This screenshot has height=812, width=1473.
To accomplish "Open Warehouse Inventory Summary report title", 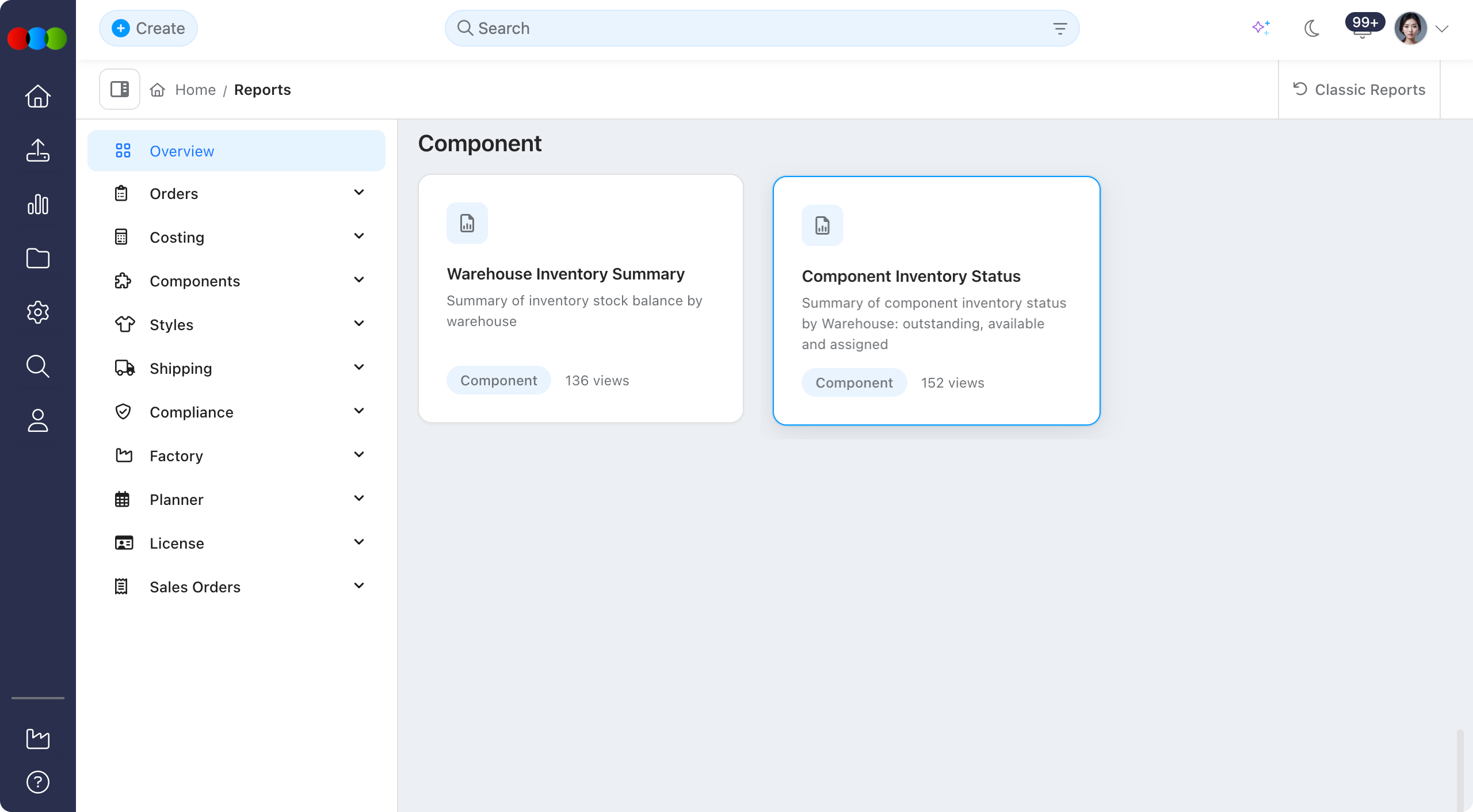I will coord(566,274).
